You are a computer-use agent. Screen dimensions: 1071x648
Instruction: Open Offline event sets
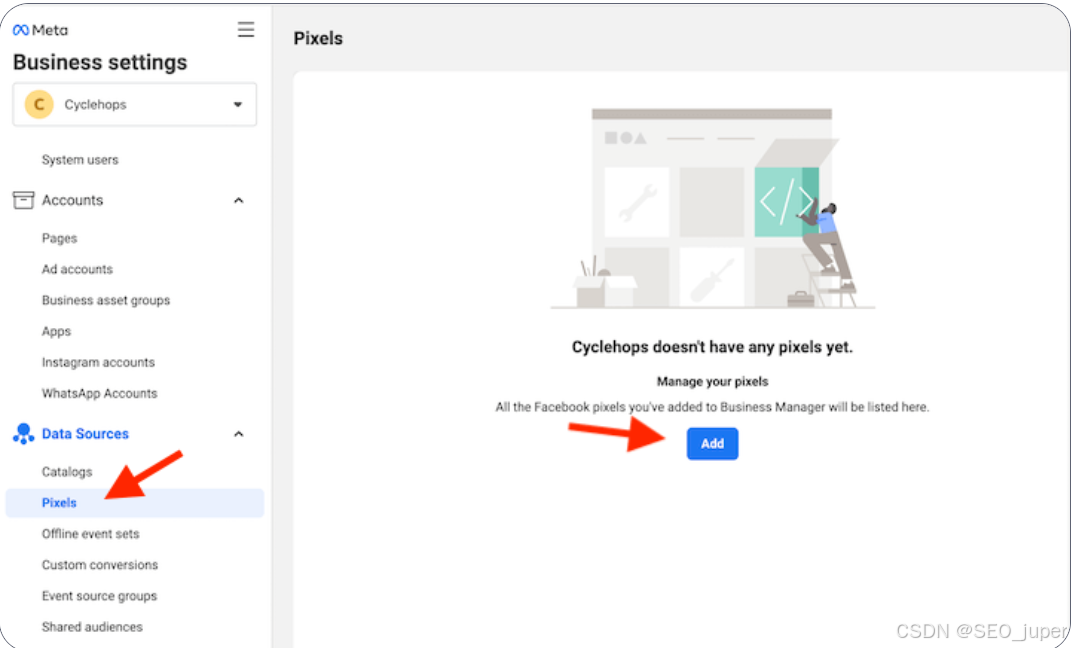click(x=90, y=534)
